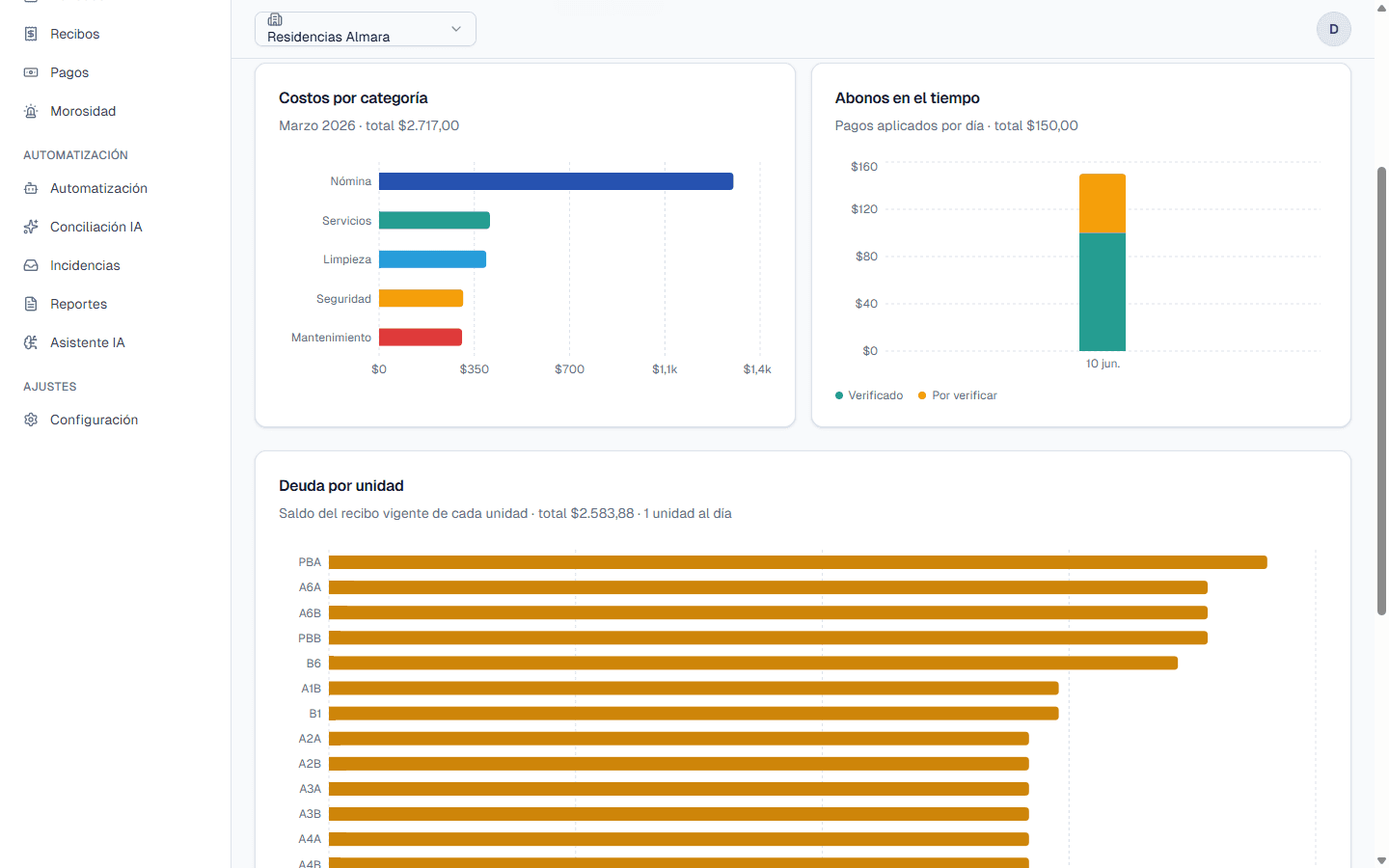Click the chevron arrow on the building dropdown
Image resolution: width=1389 pixels, height=868 pixels.
pos(456,29)
